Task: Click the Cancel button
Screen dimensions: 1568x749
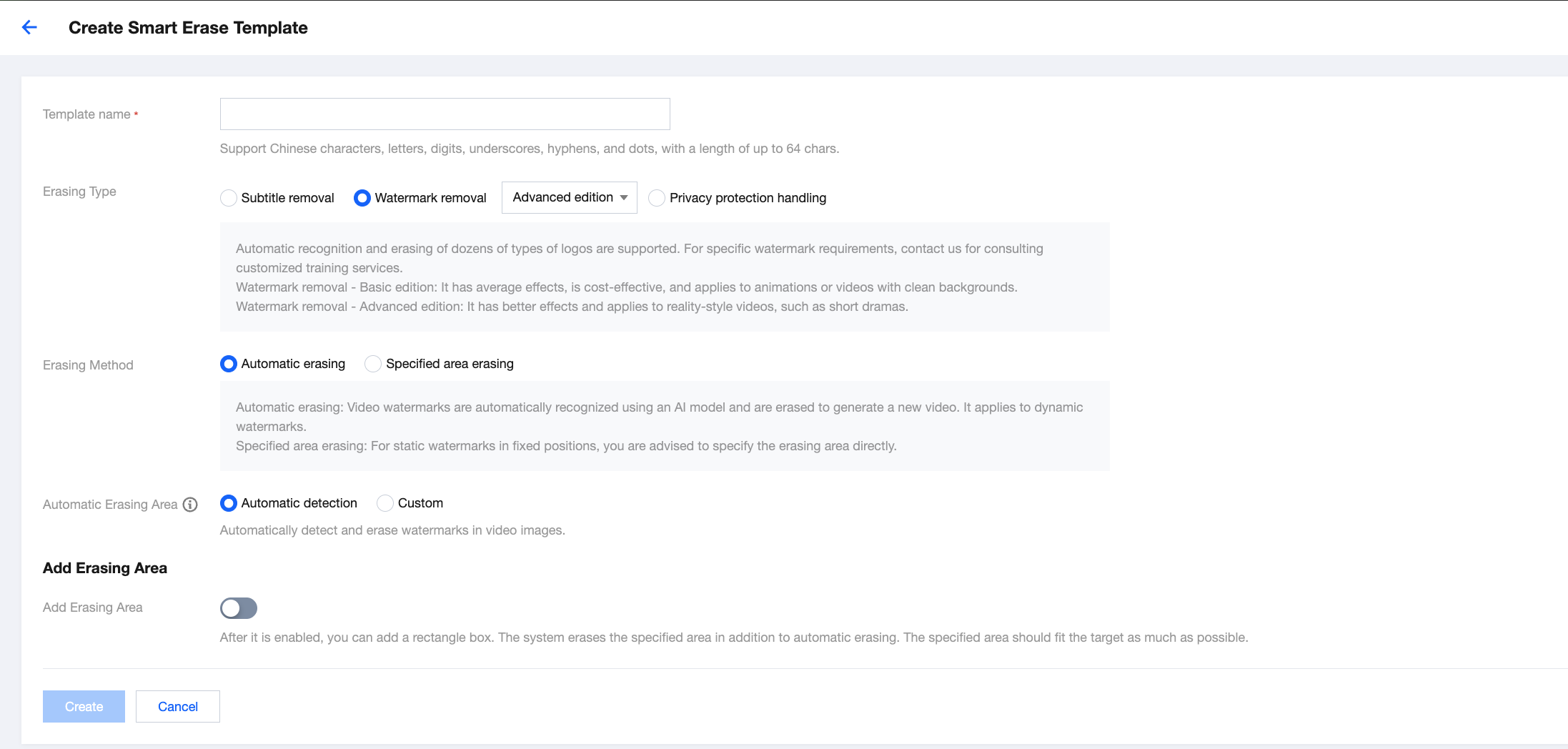Action: 177,706
